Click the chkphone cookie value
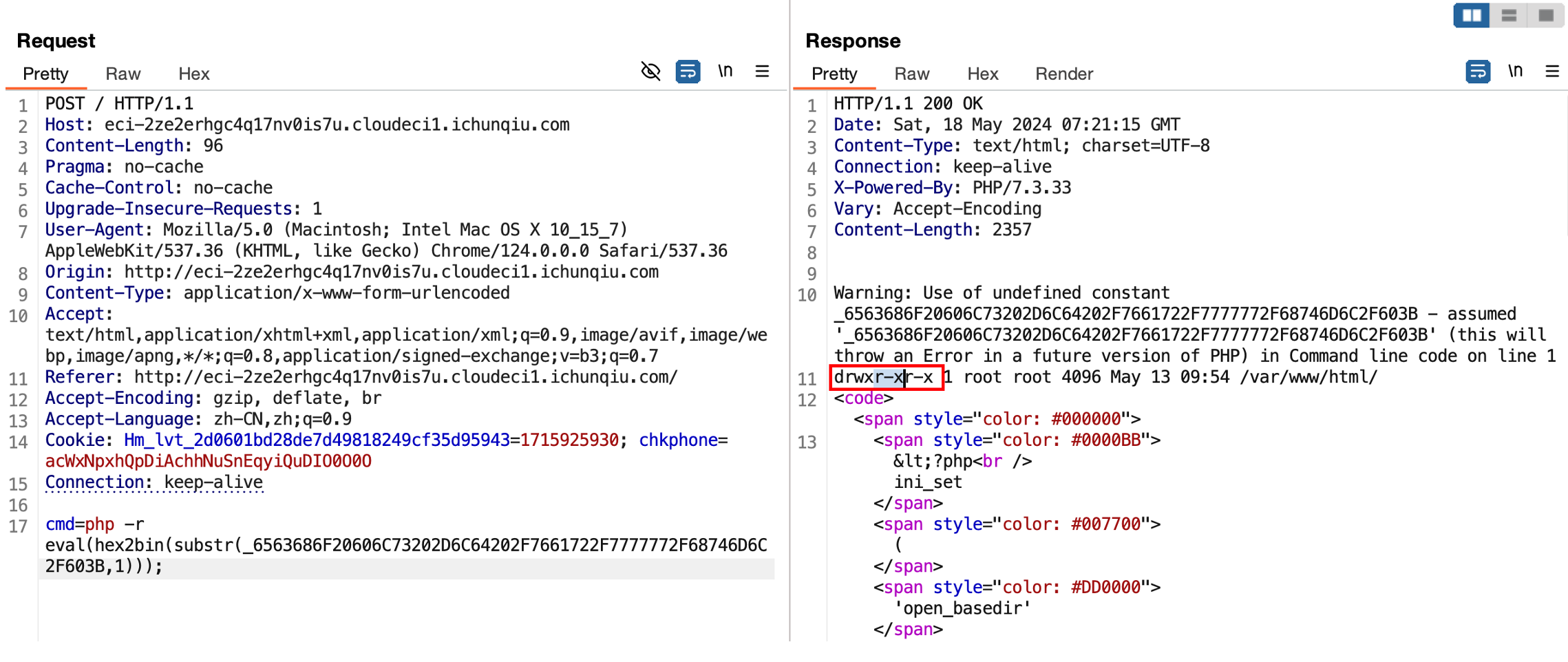This screenshot has height=662, width=1568. (x=209, y=461)
